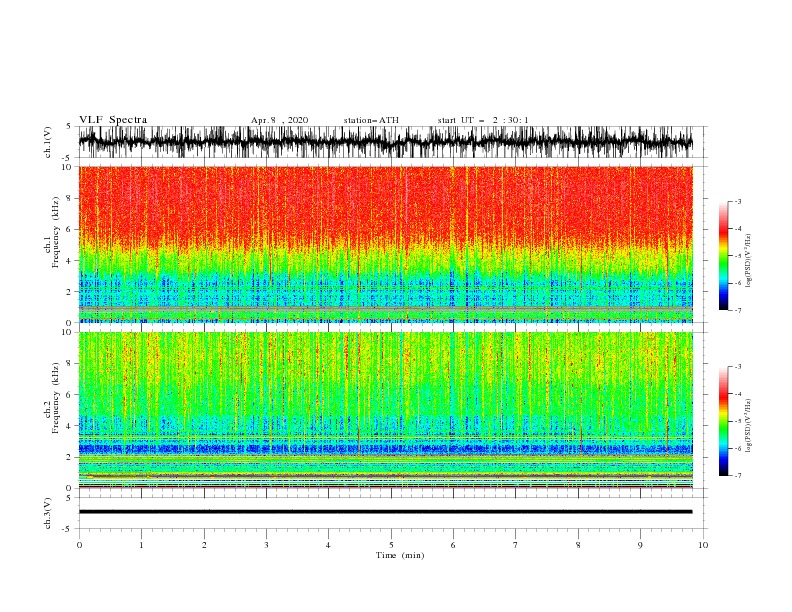The height and width of the screenshot is (612, 792).
Task: Click the "Time (min)" axis label
Action: pyautogui.click(x=400, y=555)
